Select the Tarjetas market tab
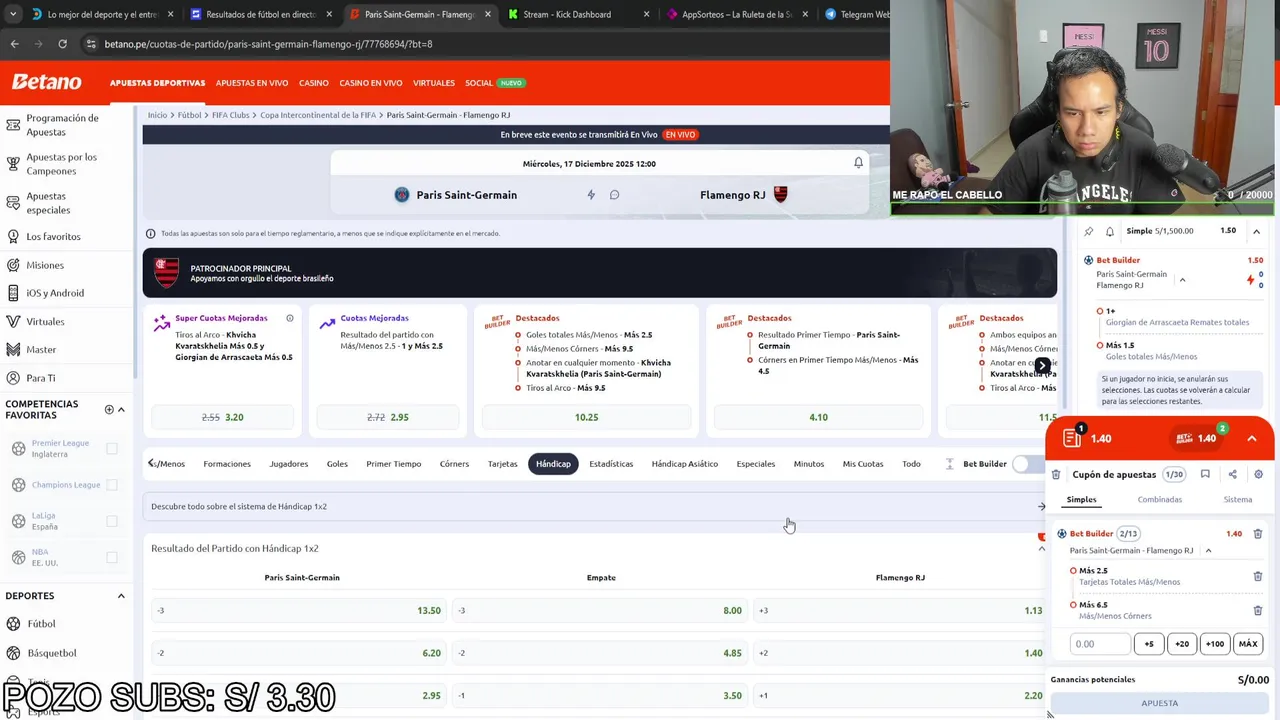1280x720 pixels. click(503, 464)
